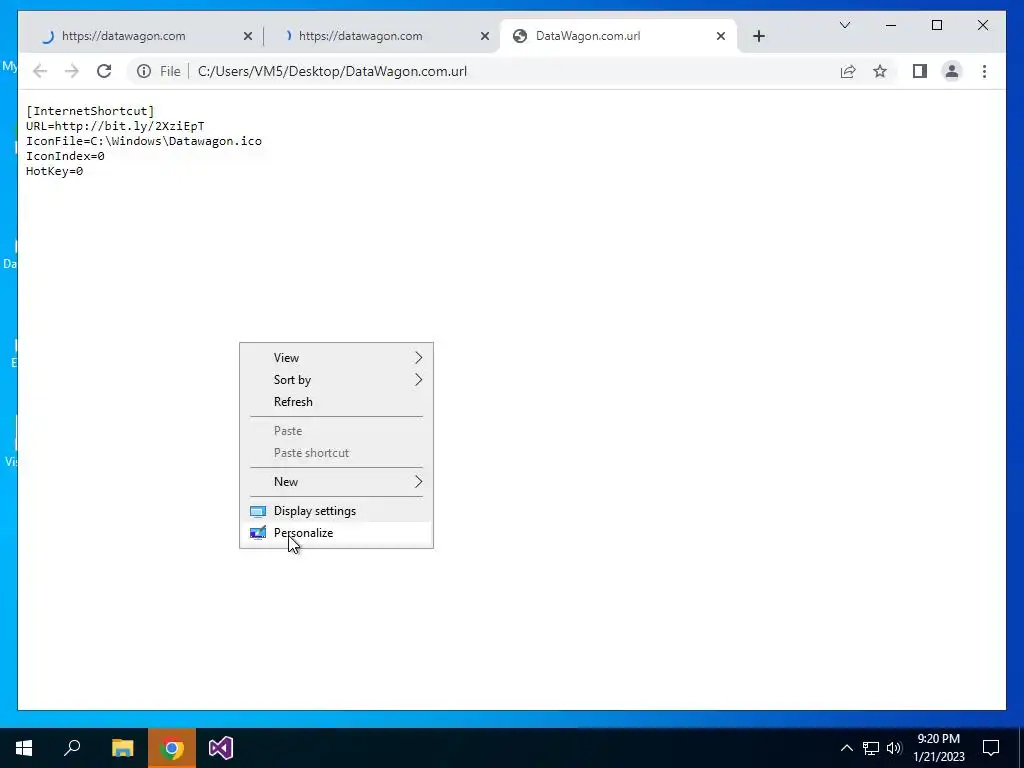1024x768 pixels.
Task: Close the first datawagon.com tab
Action: click(x=248, y=36)
